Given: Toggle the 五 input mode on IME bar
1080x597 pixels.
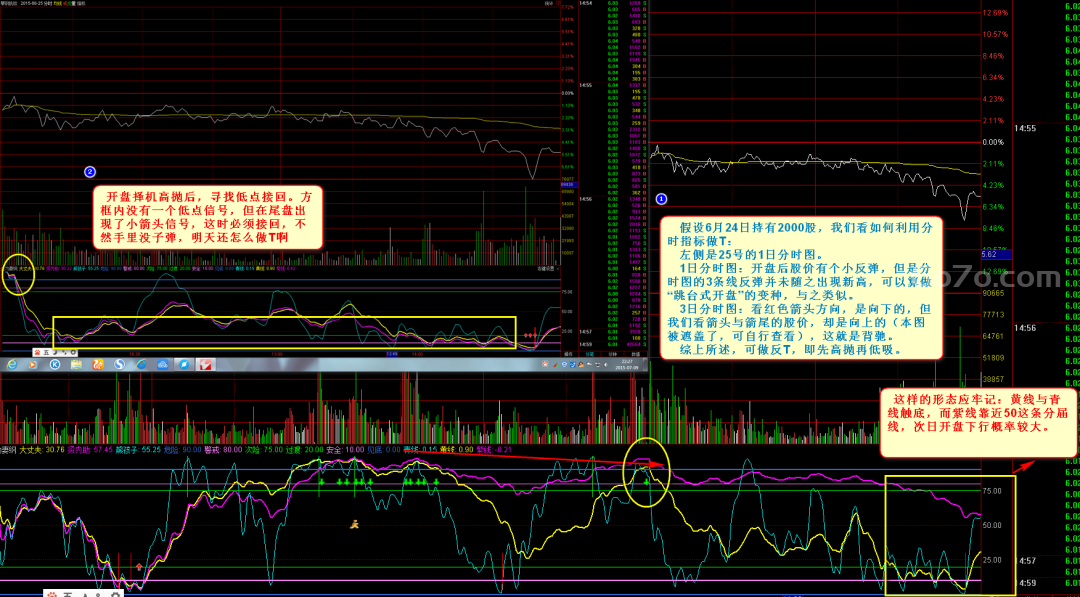Looking at the screenshot, I should click(46, 353).
